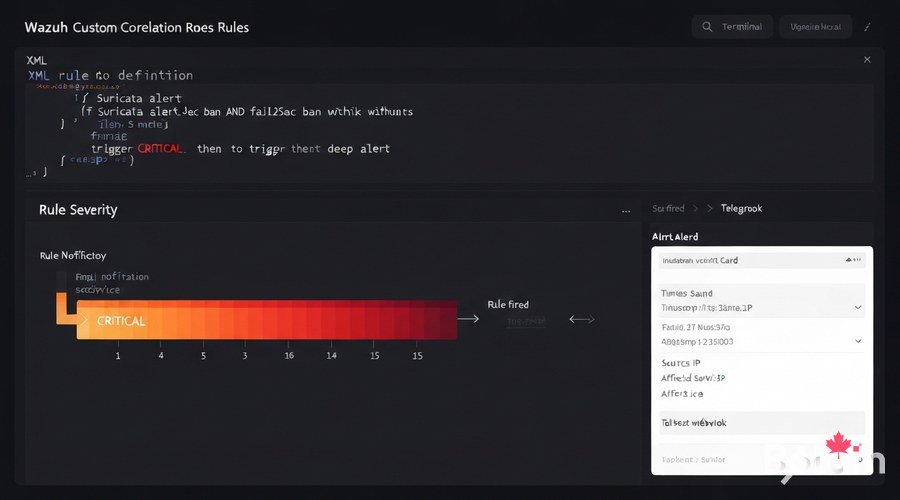Click the webhook row in the alert card

(x=762, y=423)
